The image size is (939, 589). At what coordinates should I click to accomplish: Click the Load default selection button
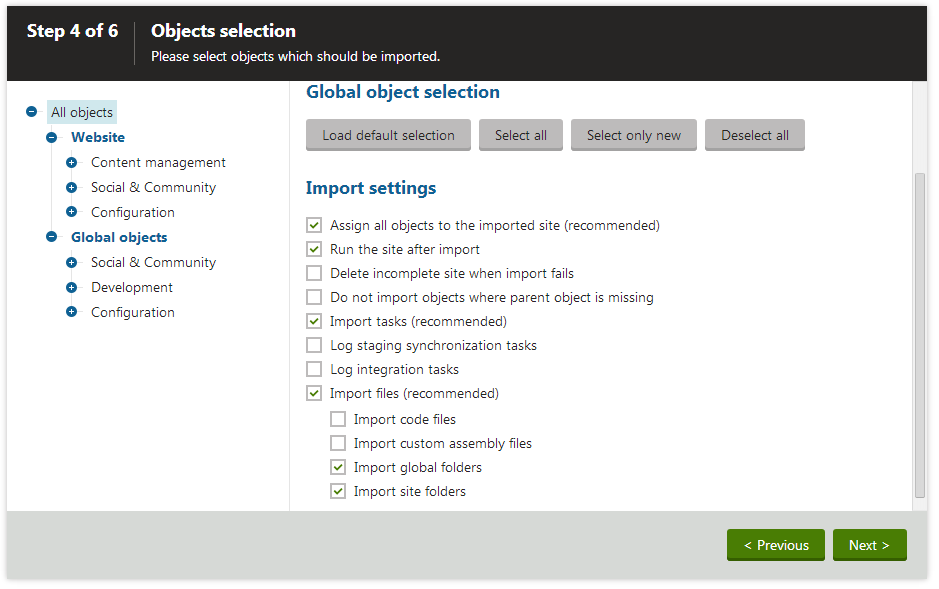(x=388, y=135)
